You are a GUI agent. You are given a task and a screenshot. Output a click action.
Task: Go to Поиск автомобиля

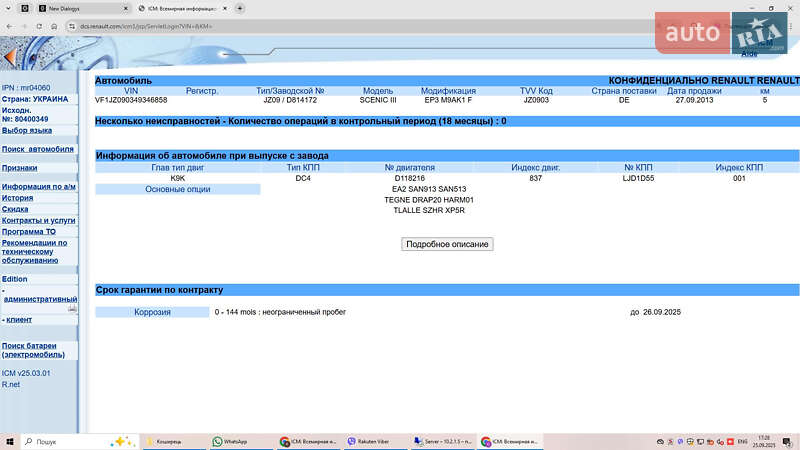38,149
